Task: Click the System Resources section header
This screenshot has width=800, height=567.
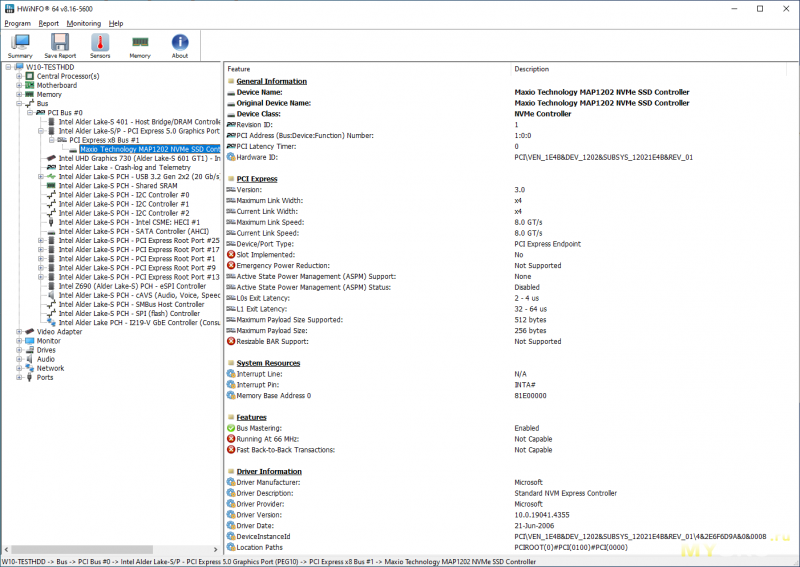Action: pos(268,363)
